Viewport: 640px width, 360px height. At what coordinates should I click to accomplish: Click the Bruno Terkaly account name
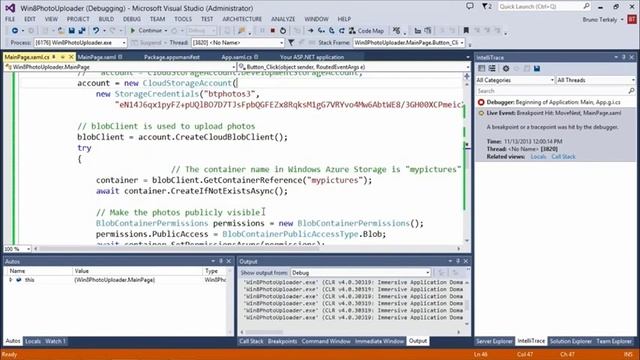point(600,19)
